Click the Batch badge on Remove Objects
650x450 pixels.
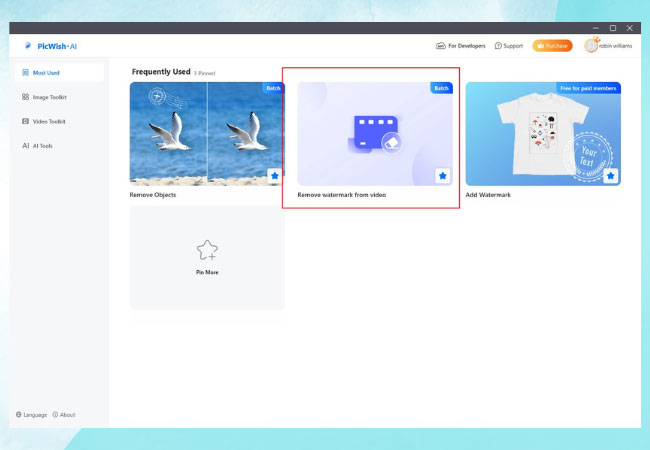[273, 89]
